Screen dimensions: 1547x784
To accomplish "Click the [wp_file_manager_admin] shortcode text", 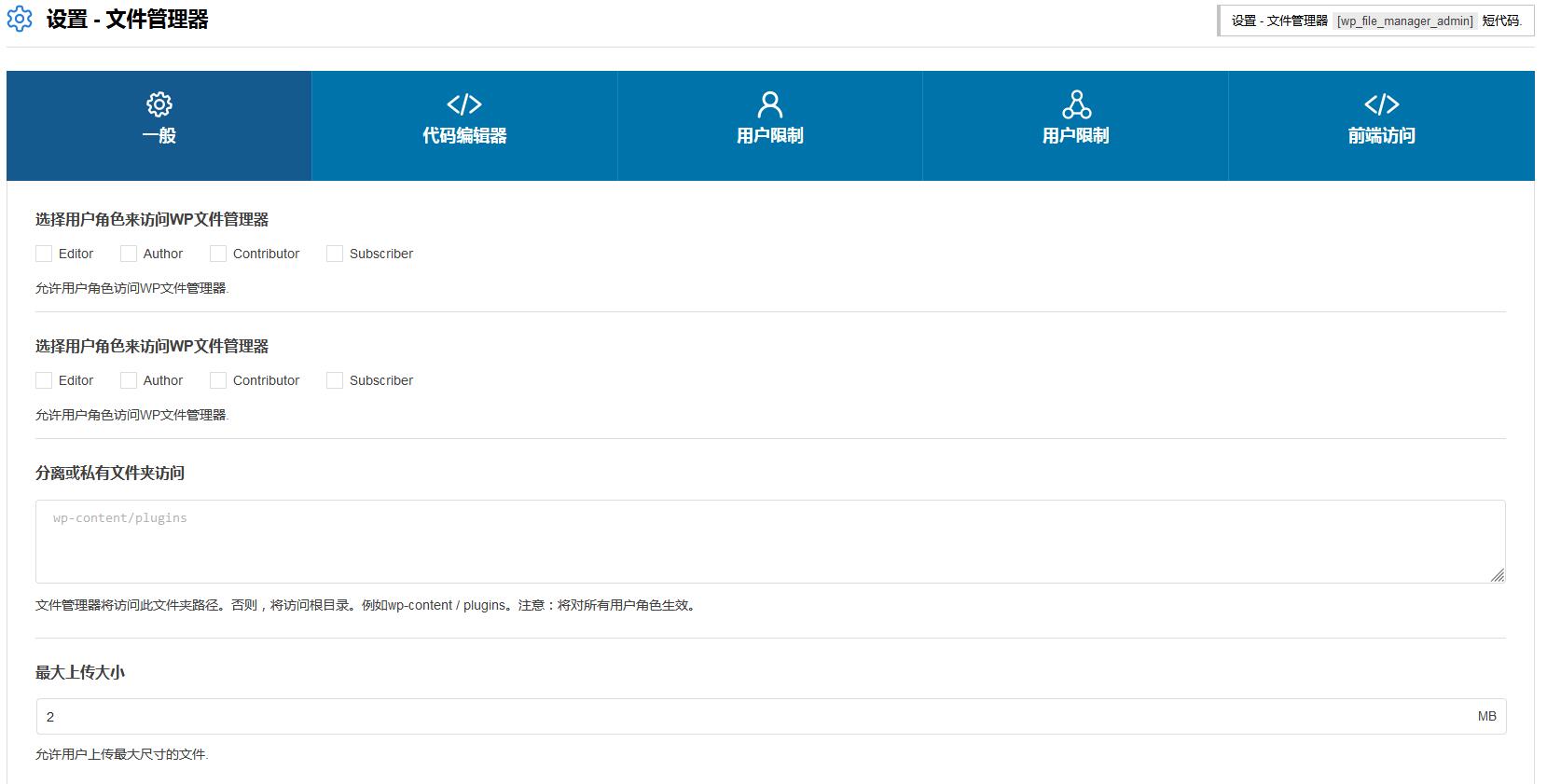I will (x=1404, y=21).
